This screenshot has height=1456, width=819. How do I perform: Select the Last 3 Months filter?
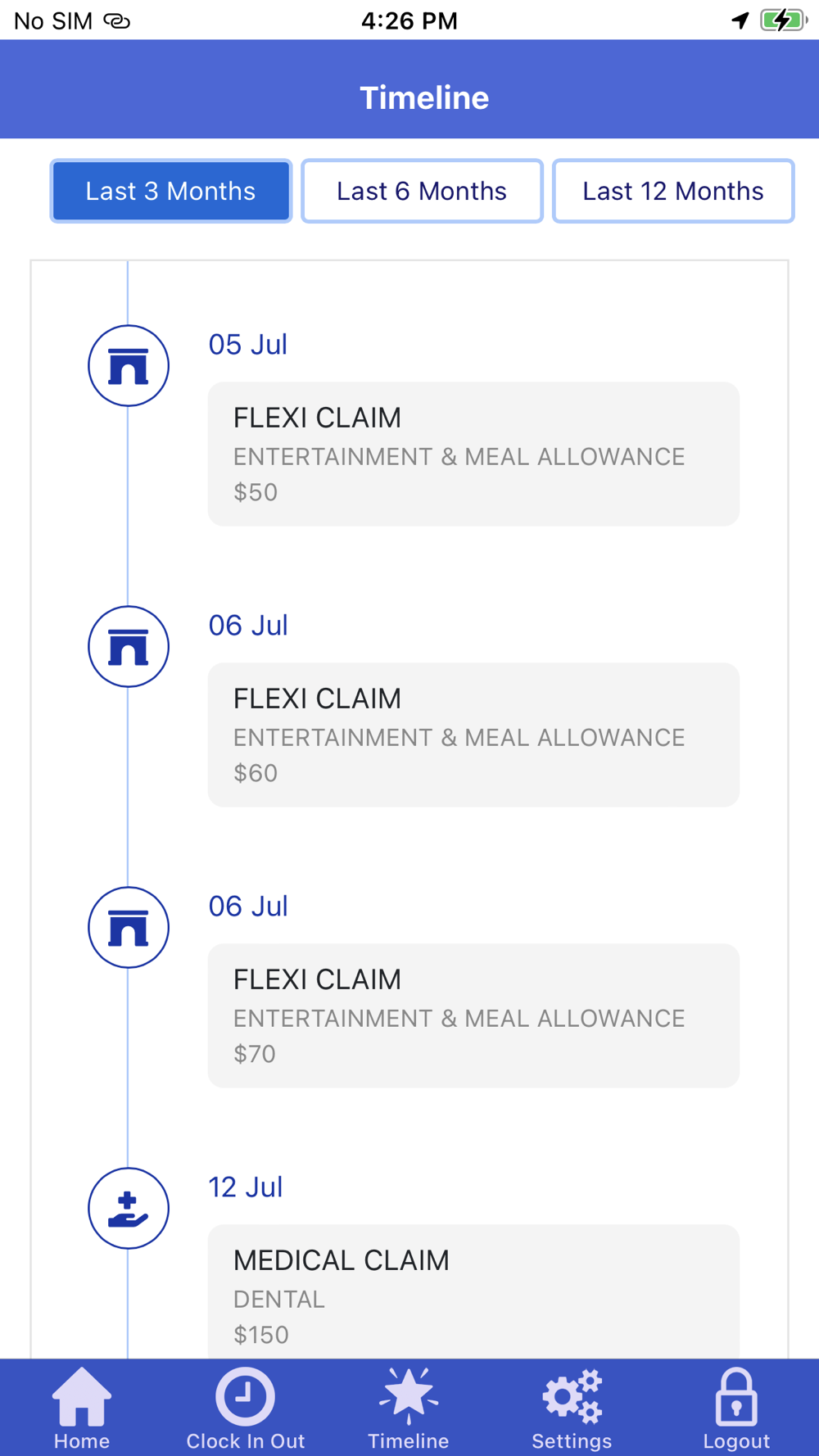(171, 192)
